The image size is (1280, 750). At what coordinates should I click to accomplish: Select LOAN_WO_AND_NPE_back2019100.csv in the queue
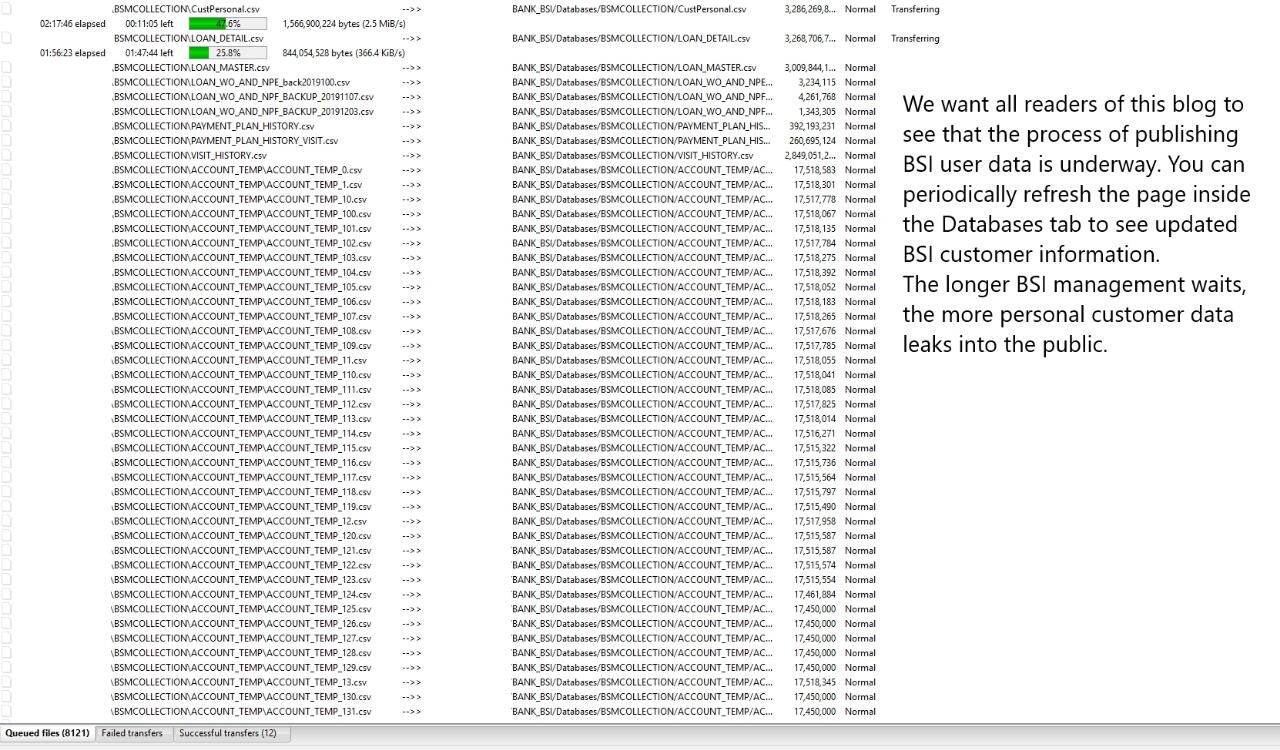click(230, 82)
